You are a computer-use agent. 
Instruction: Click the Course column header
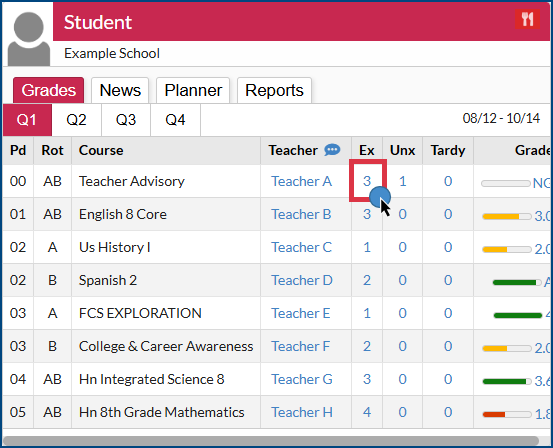[101, 150]
